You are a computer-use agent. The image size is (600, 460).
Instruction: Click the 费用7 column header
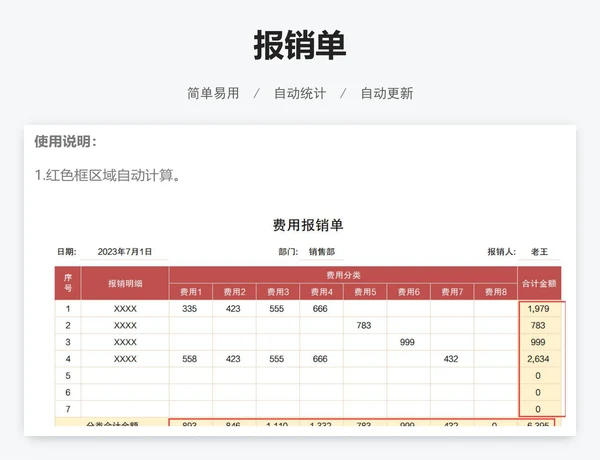coord(452,292)
